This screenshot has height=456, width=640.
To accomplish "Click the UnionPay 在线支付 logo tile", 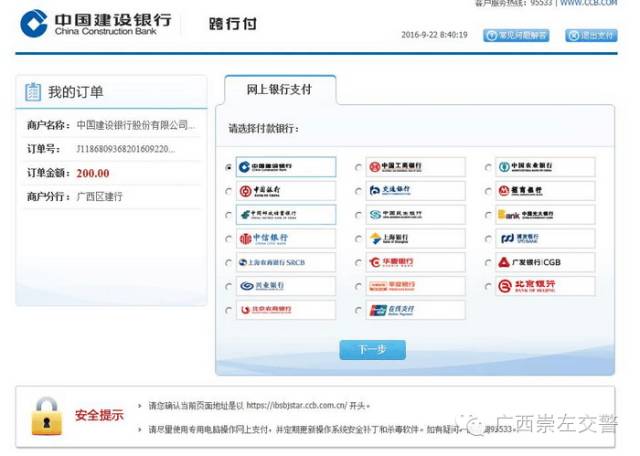I will pos(416,310).
